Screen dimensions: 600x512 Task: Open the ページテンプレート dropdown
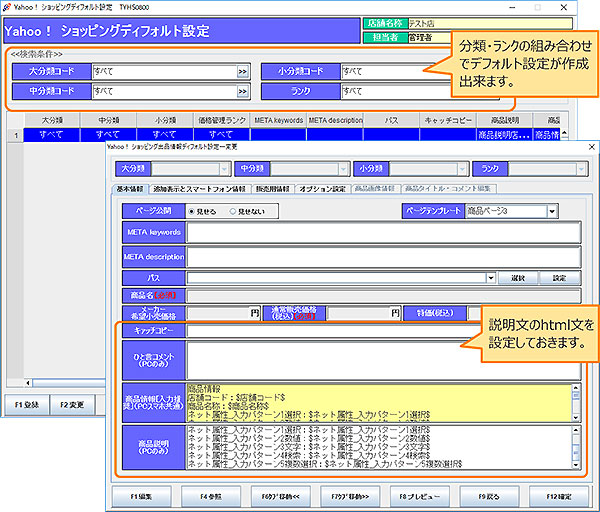point(552,212)
